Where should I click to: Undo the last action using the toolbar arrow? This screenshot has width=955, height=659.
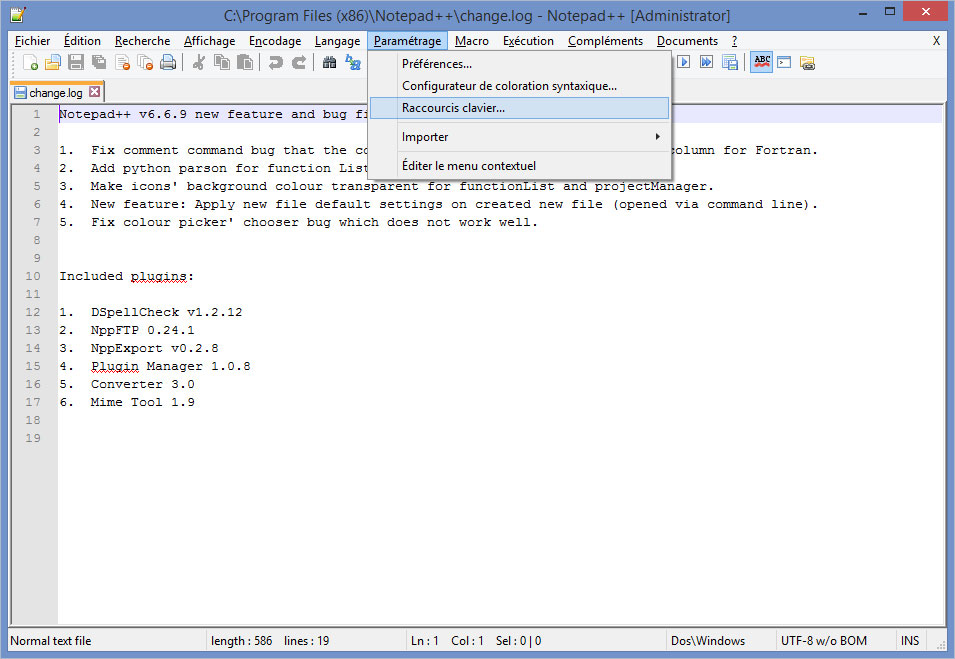275,63
